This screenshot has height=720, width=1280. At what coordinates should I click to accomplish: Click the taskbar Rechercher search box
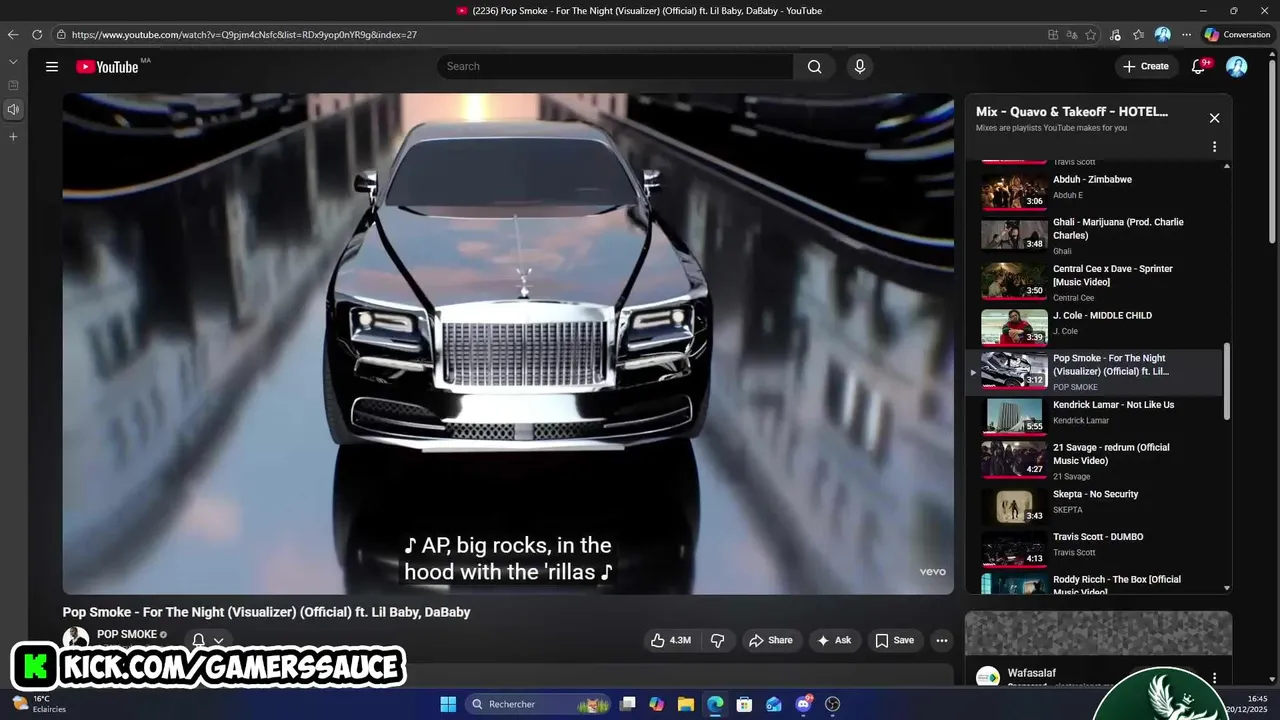point(538,704)
